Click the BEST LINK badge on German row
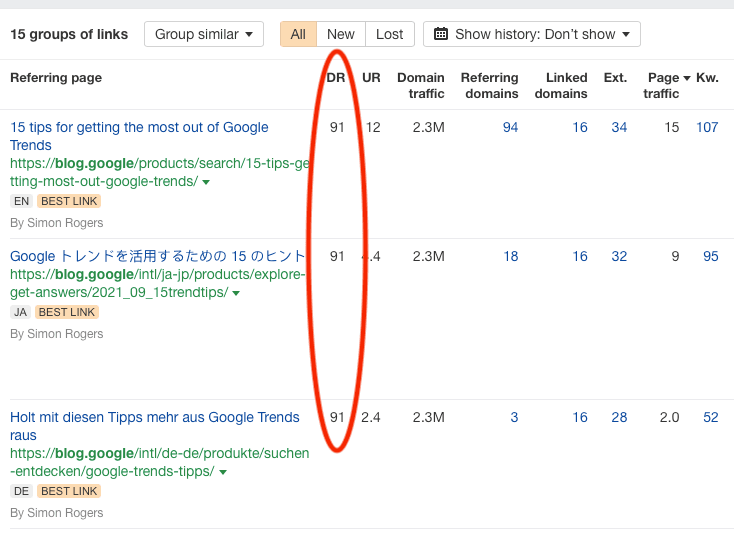This screenshot has height=537, width=734. tap(69, 491)
